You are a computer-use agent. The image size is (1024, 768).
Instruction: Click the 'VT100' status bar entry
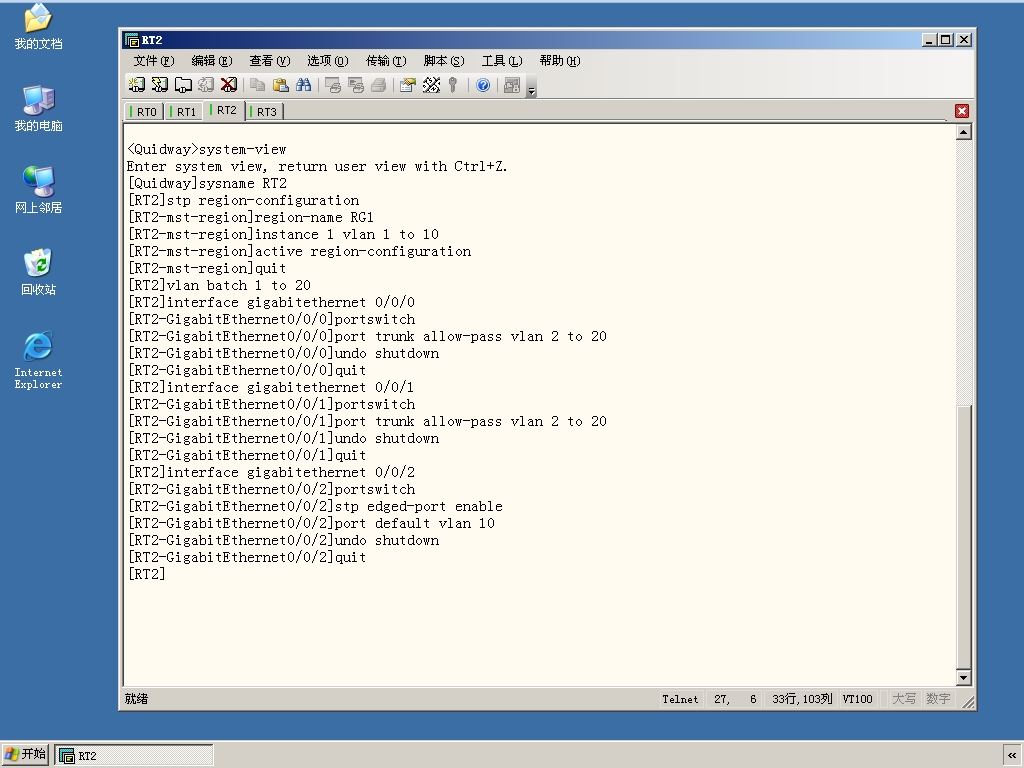pos(857,699)
